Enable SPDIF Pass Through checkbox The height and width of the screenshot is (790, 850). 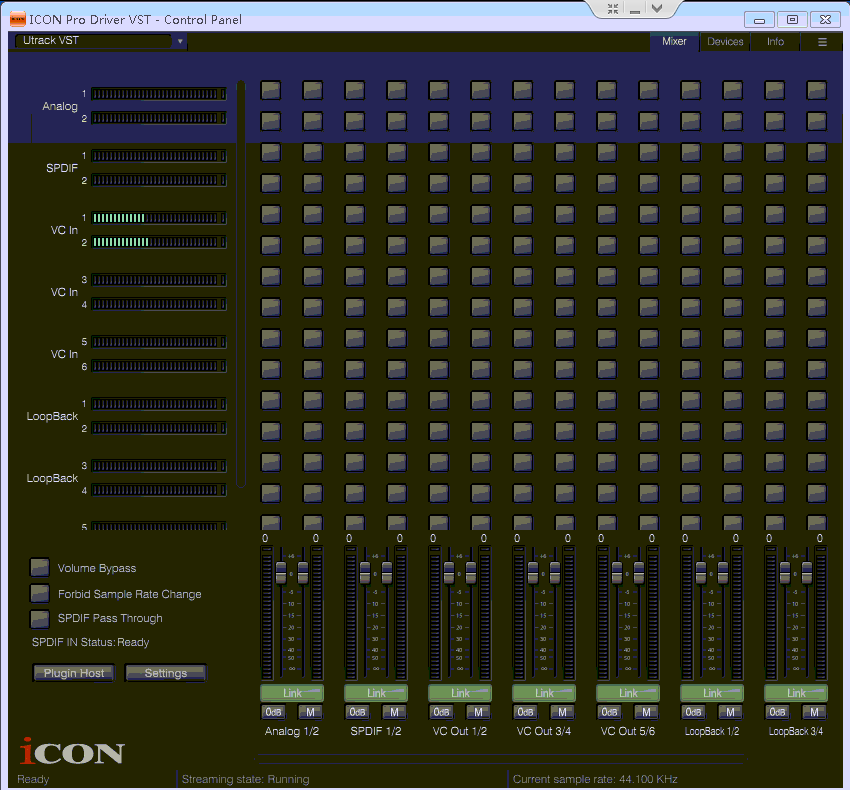pos(40,618)
